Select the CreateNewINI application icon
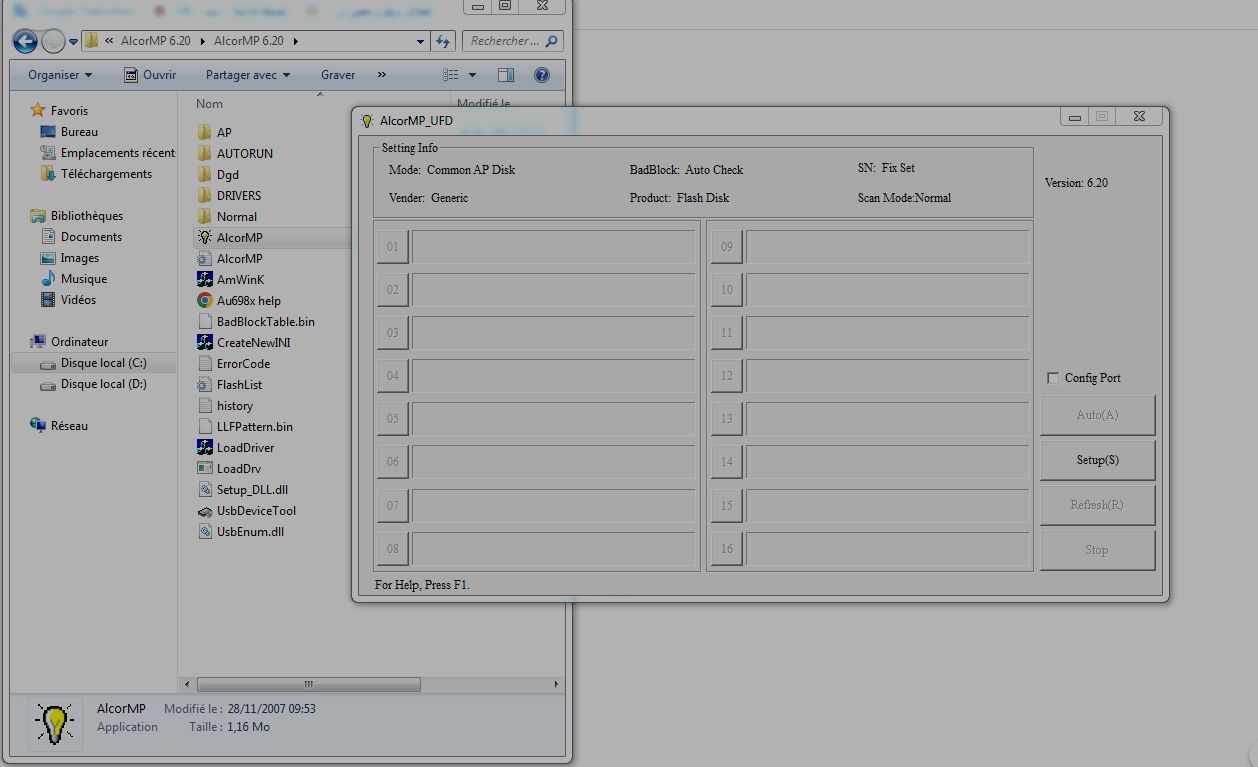Image resolution: width=1258 pixels, height=767 pixels. (205, 342)
